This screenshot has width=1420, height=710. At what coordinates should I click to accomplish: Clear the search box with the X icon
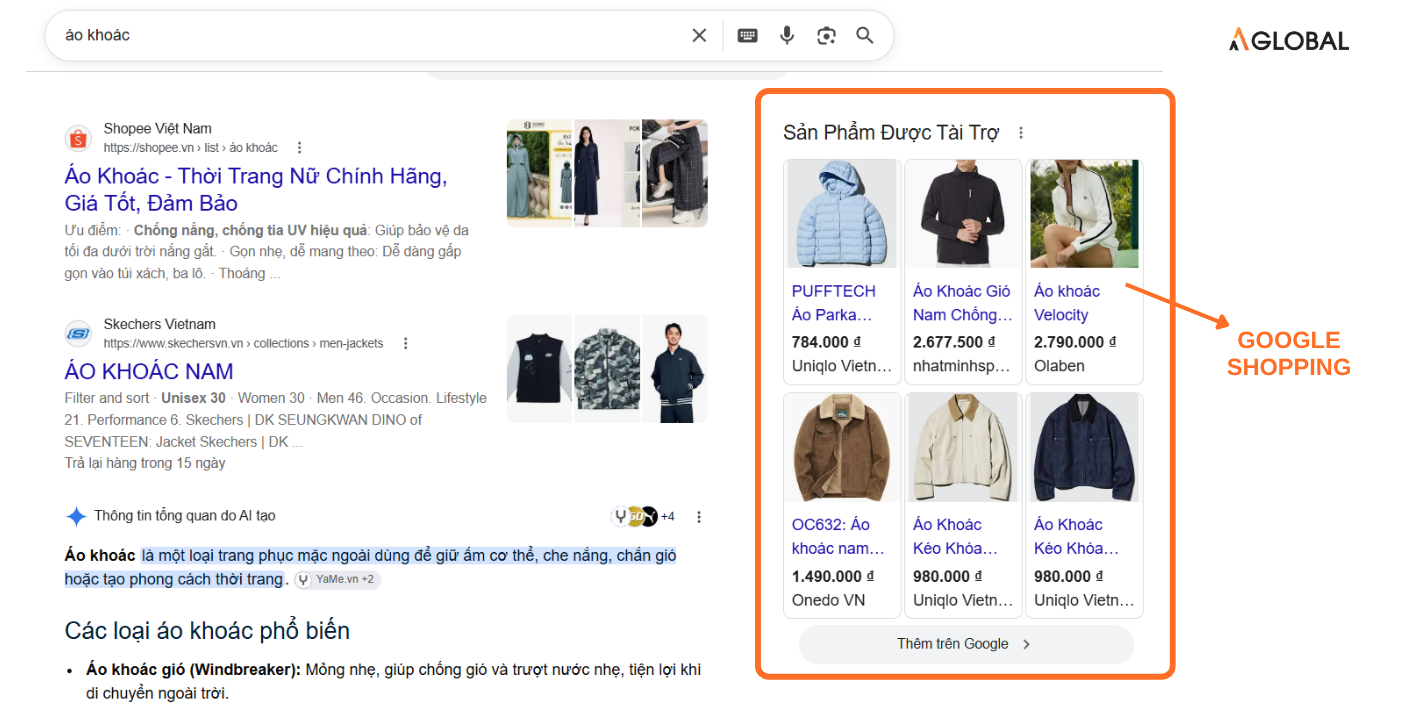tap(699, 36)
